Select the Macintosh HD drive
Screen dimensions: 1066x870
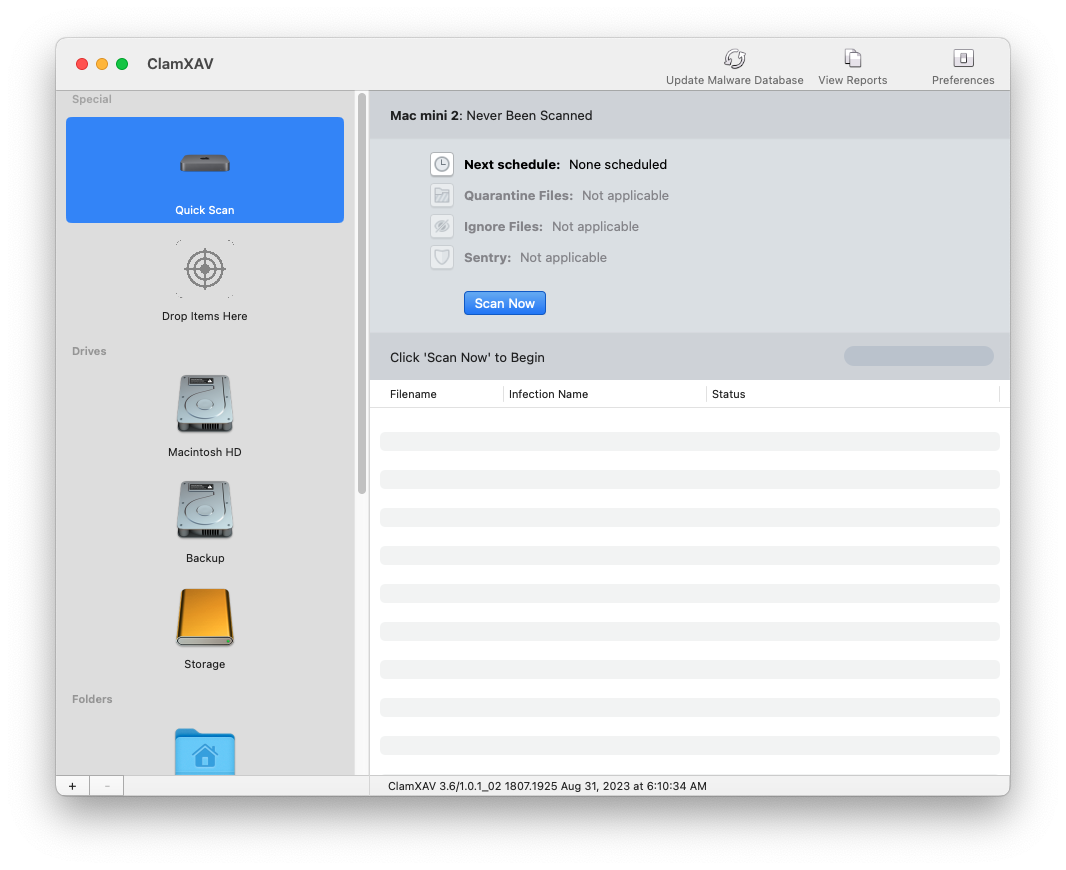point(205,404)
